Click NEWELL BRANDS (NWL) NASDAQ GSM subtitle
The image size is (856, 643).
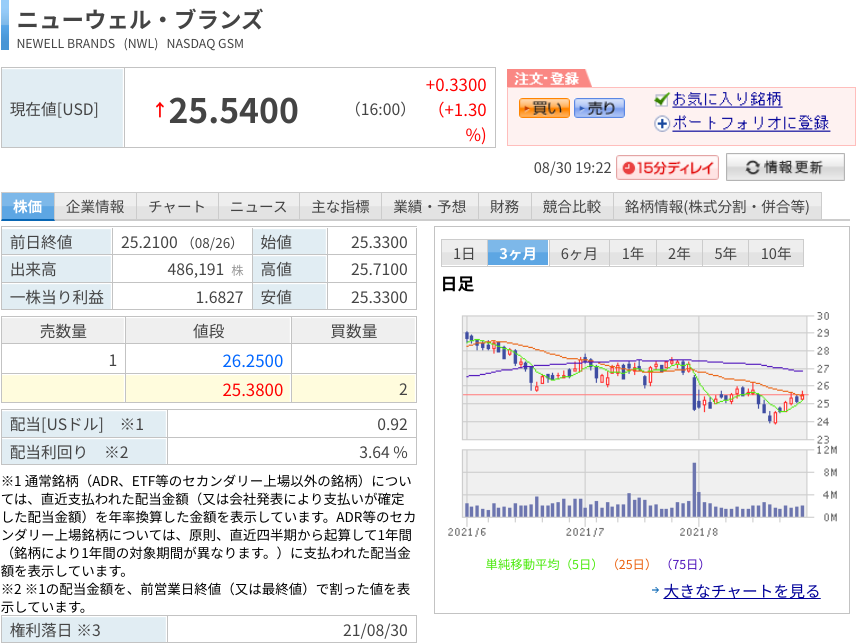(x=130, y=44)
